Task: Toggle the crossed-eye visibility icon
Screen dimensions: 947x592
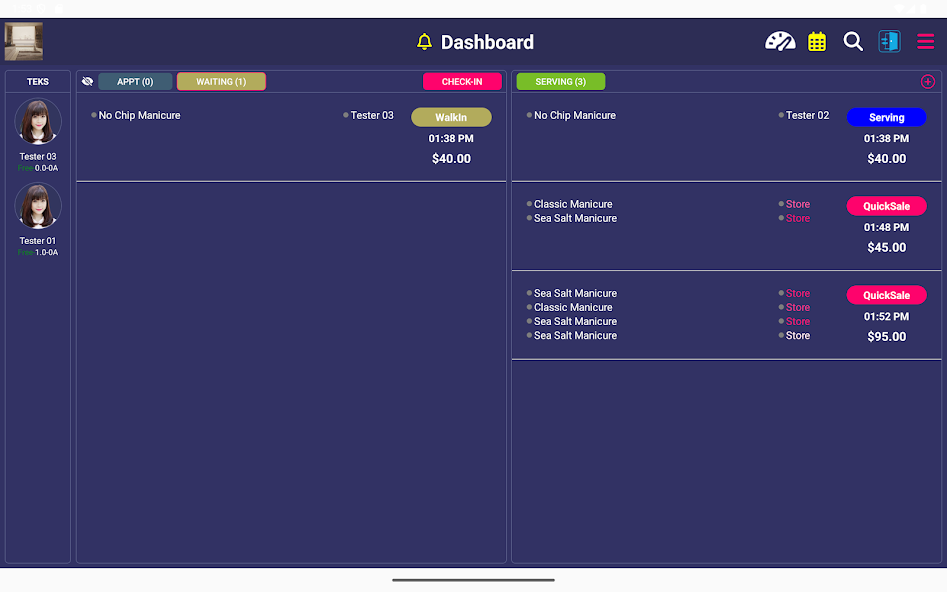Action: pos(87,82)
